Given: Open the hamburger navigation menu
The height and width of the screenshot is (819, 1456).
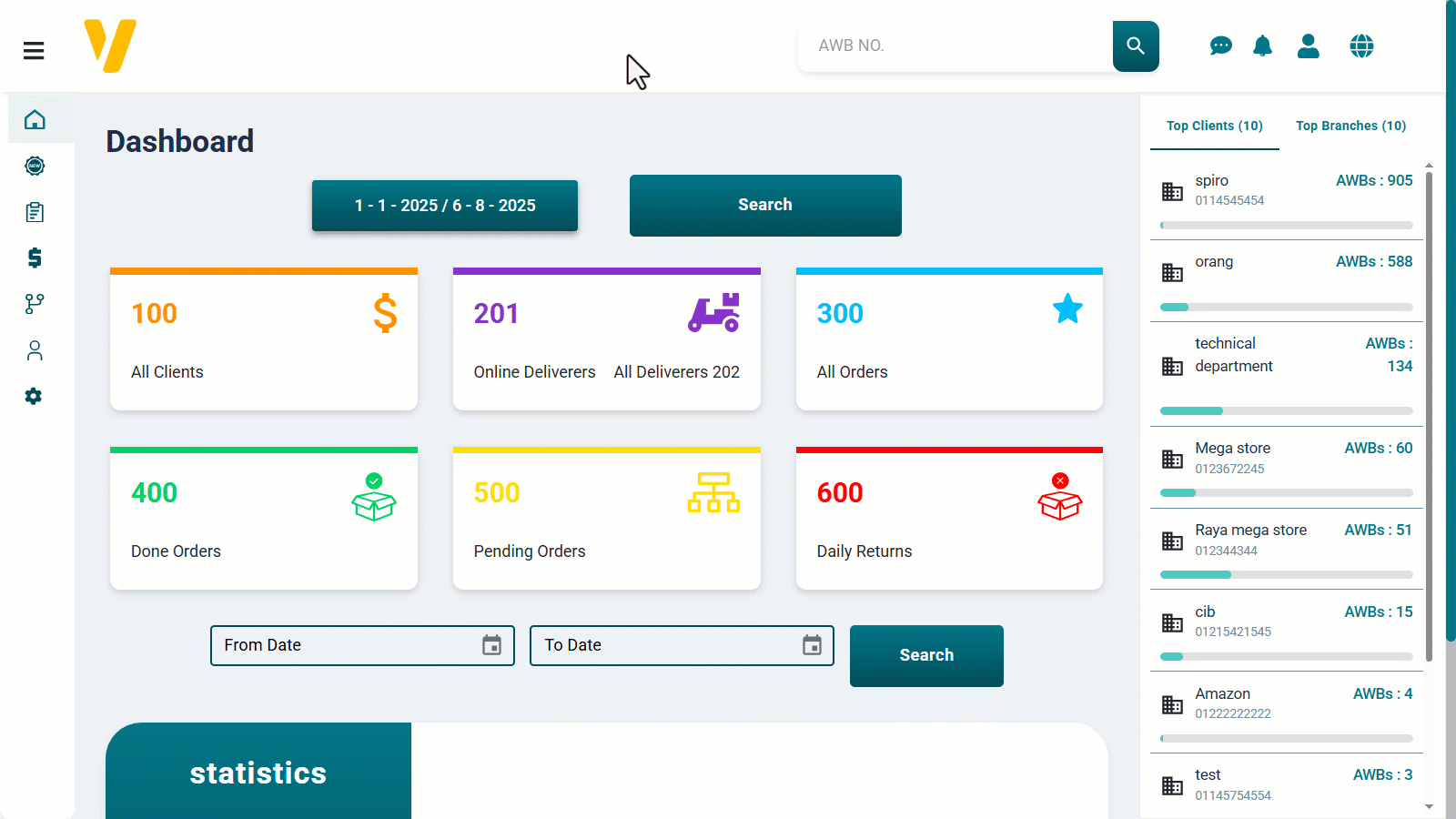Looking at the screenshot, I should (x=34, y=51).
